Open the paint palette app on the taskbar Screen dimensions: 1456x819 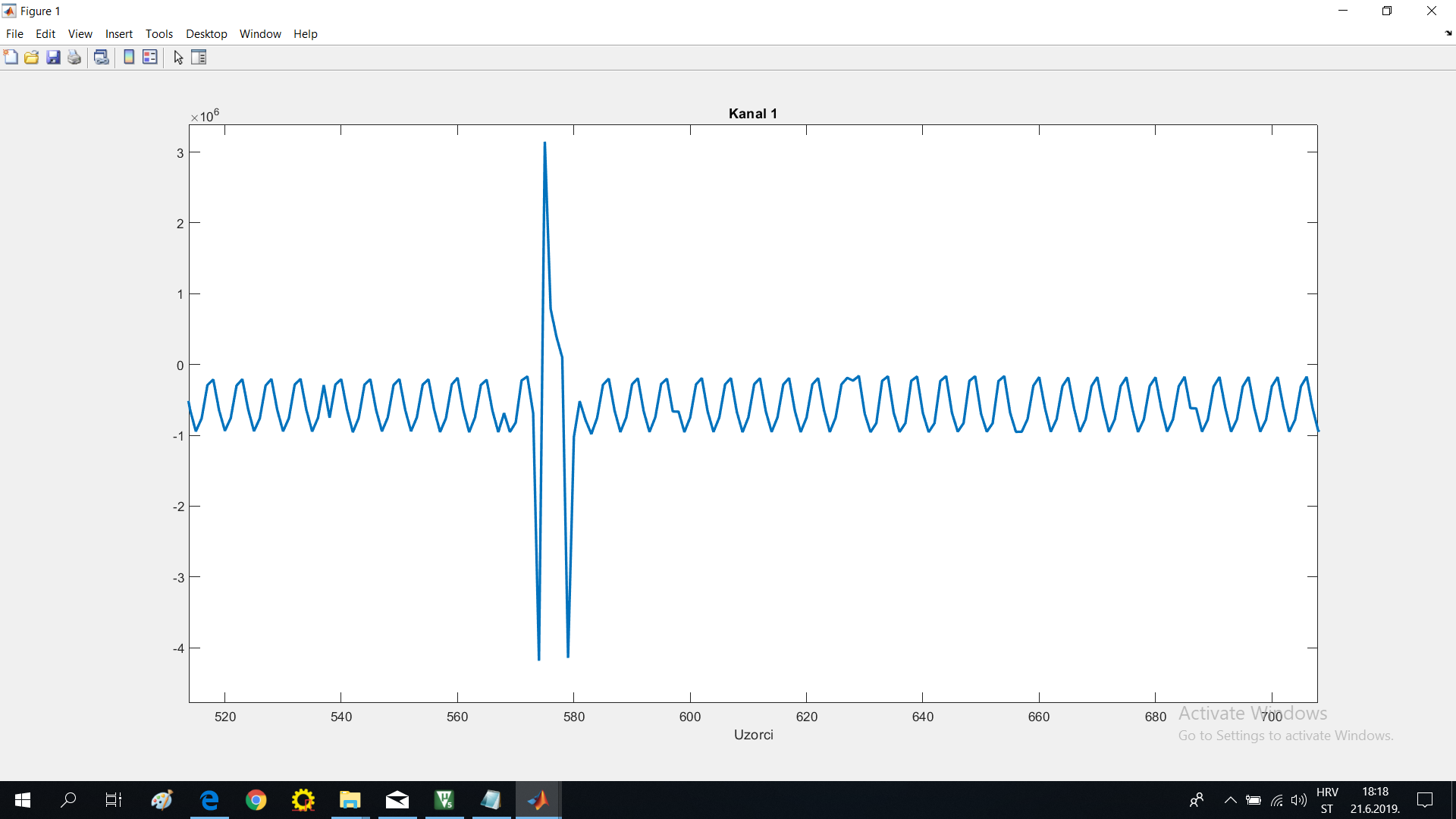162,800
